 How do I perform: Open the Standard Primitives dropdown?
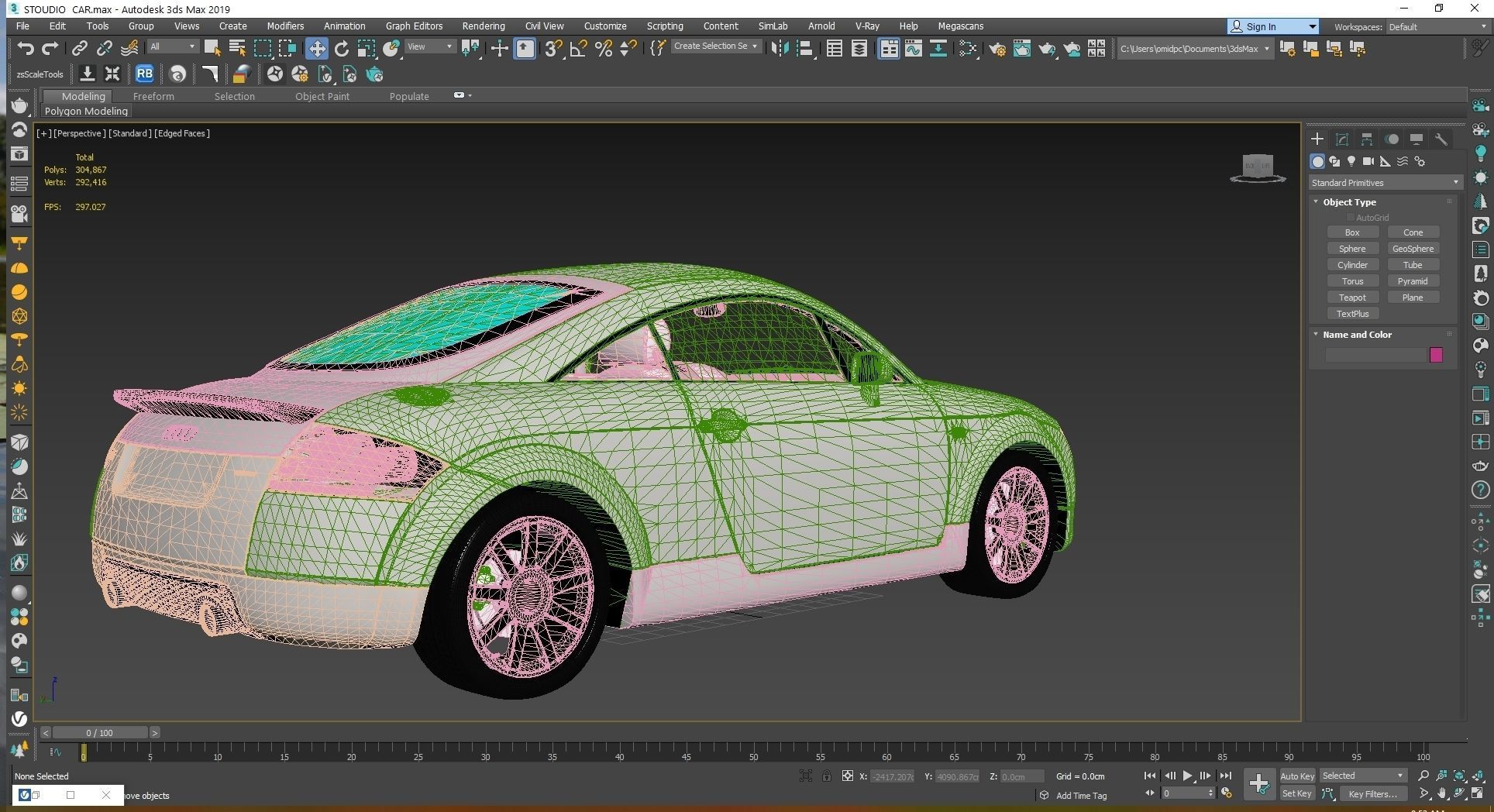click(x=1385, y=183)
